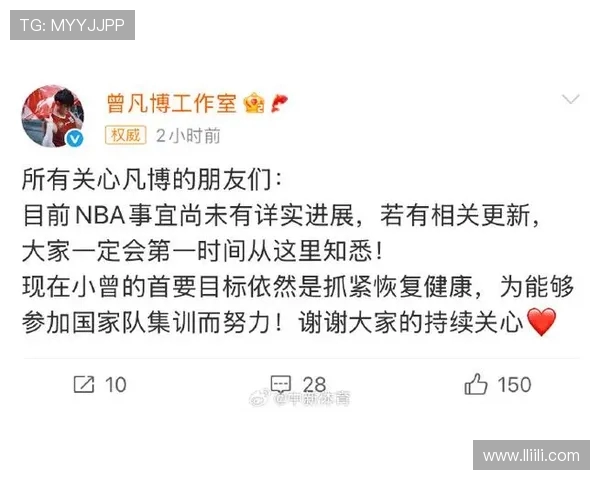Click the 权威 authority tag

click(126, 135)
